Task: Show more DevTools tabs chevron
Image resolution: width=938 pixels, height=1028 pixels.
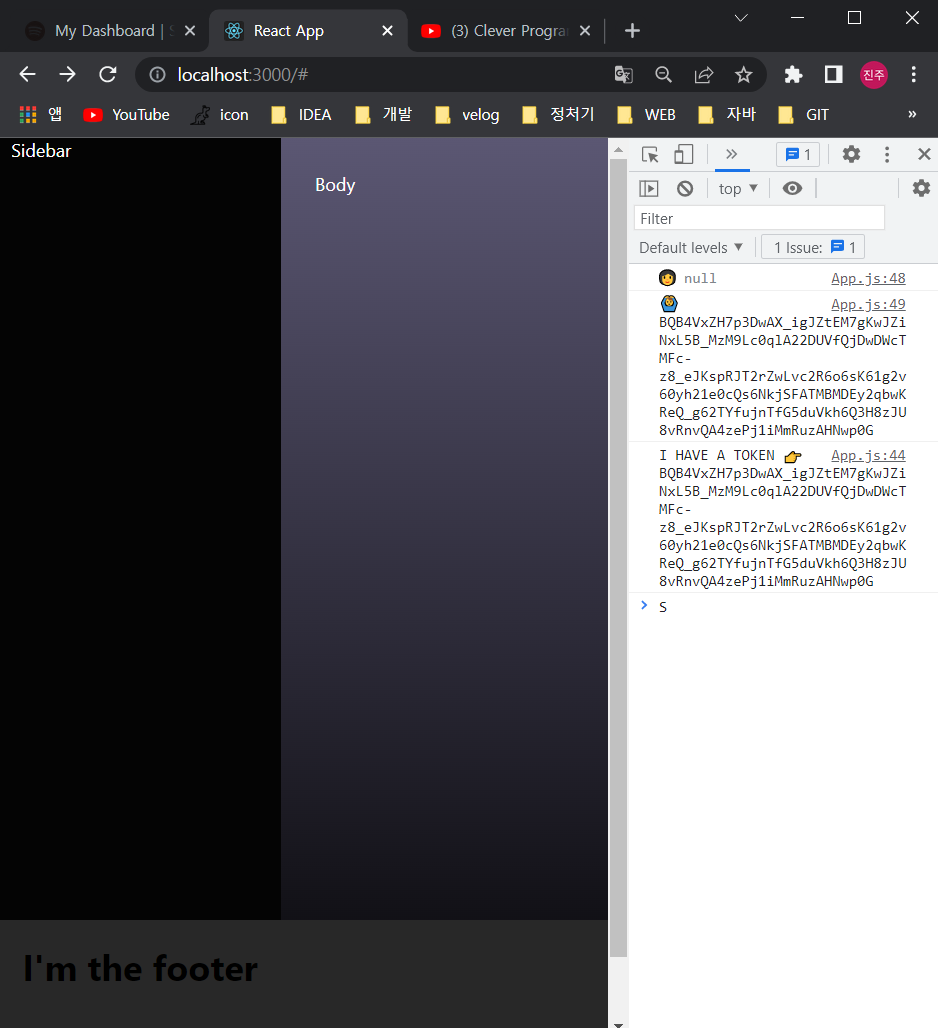Action: coord(732,154)
